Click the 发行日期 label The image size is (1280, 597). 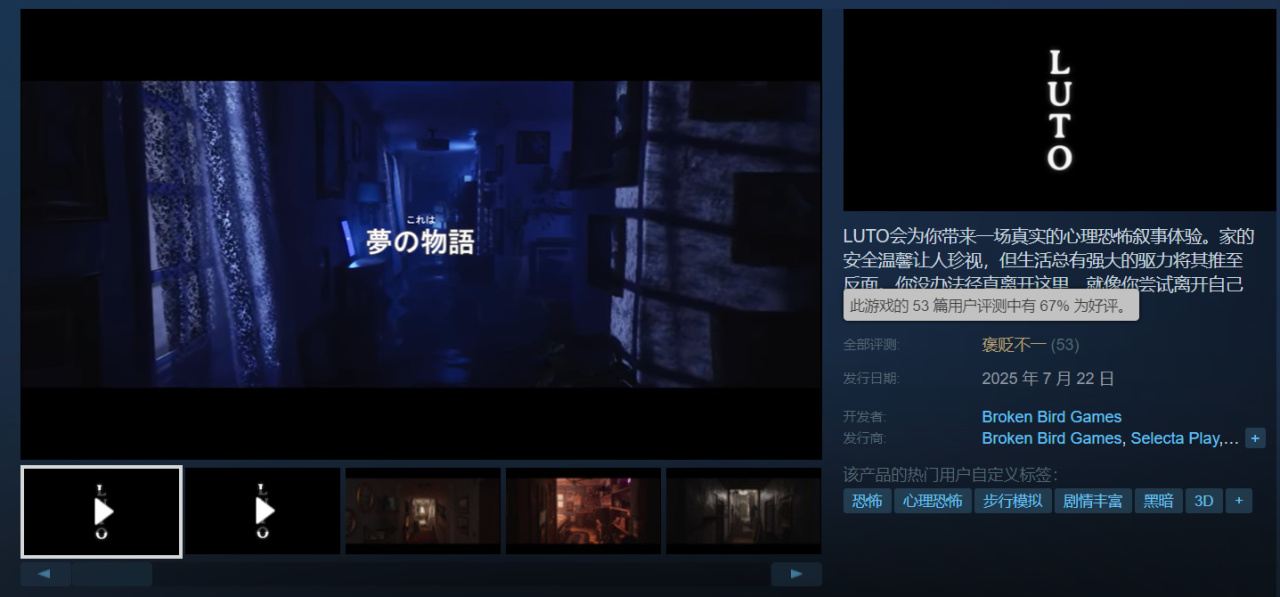[x=871, y=379]
